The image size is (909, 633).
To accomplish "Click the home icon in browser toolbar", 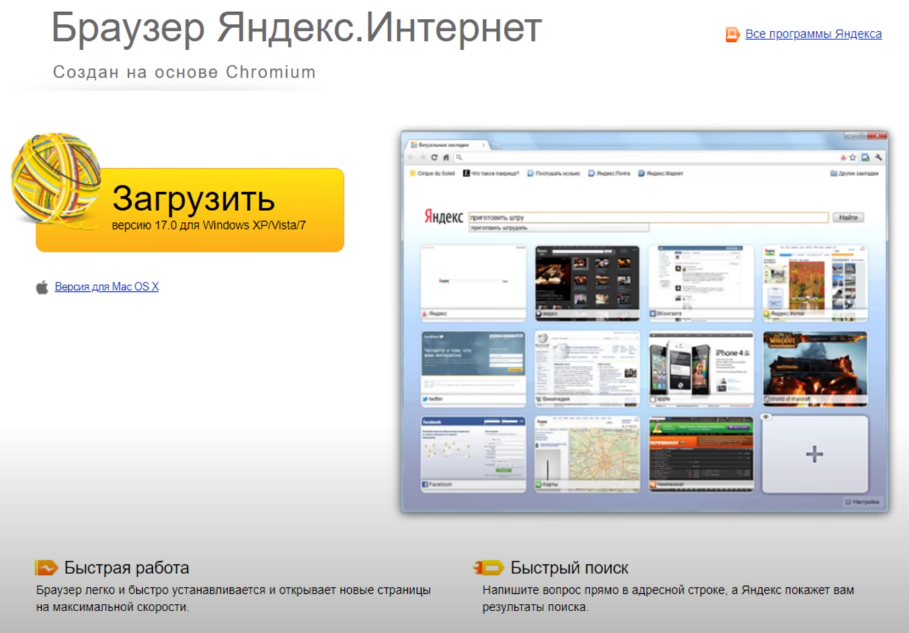I will pyautogui.click(x=446, y=157).
